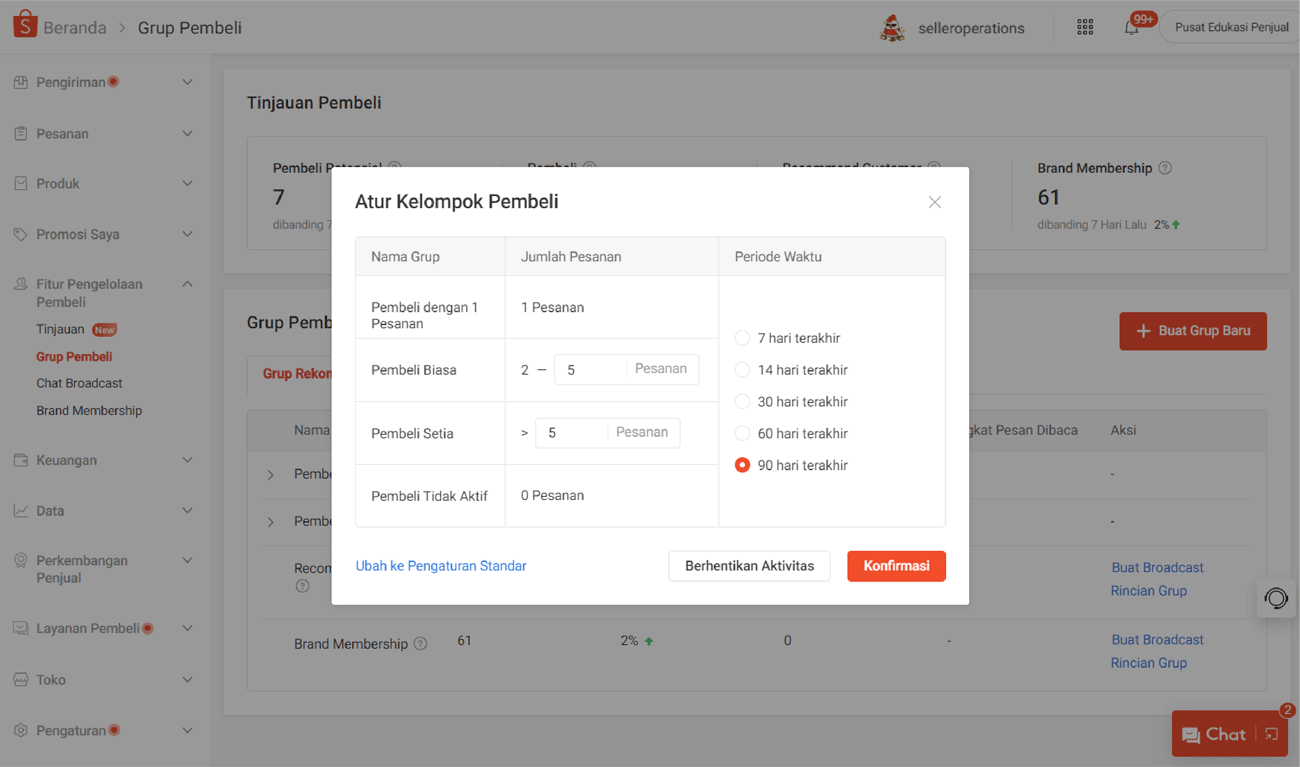
Task: Click the Produk sidebar icon
Action: tap(20, 183)
